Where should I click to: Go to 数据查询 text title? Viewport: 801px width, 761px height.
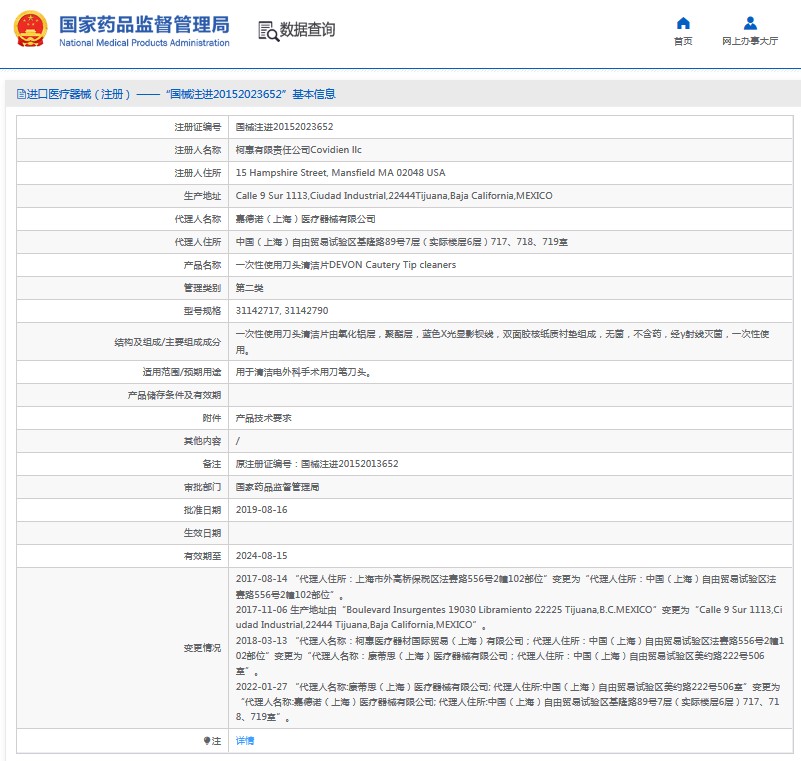[x=308, y=30]
